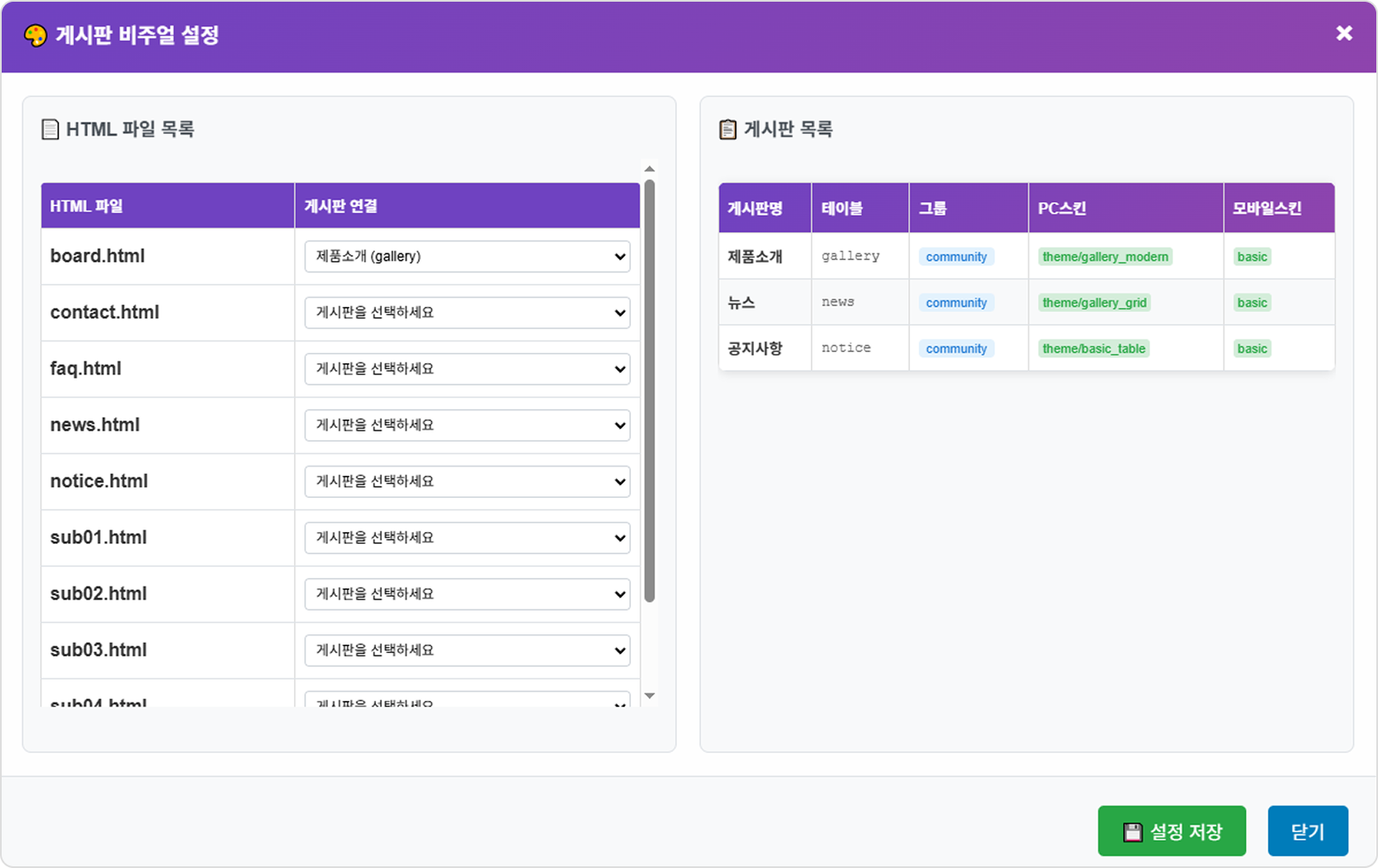
Task: Click the 게시판 비주얼 설정 dialog title
Action: point(137,35)
